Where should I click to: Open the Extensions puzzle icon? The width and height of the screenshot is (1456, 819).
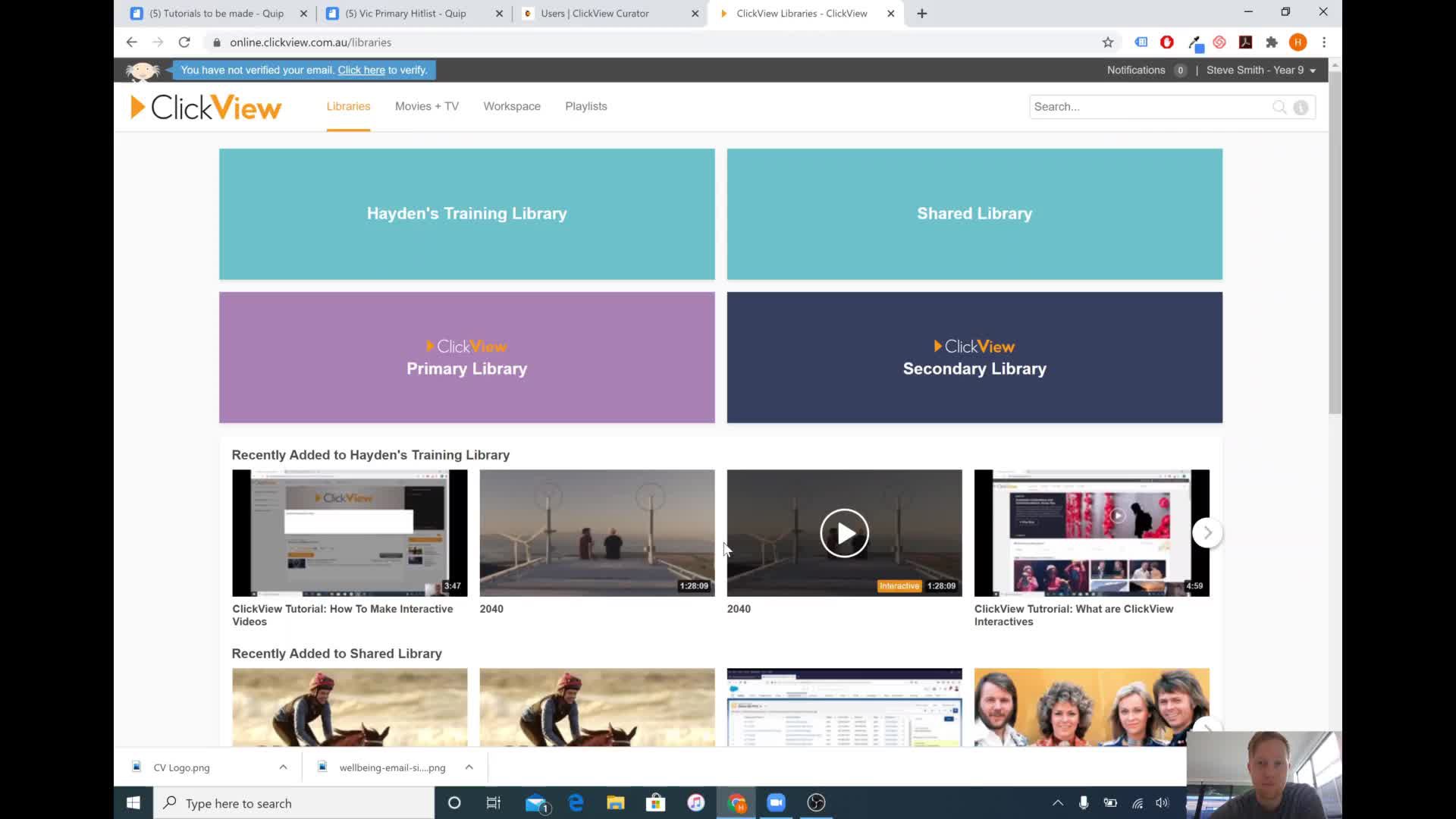point(1272,42)
